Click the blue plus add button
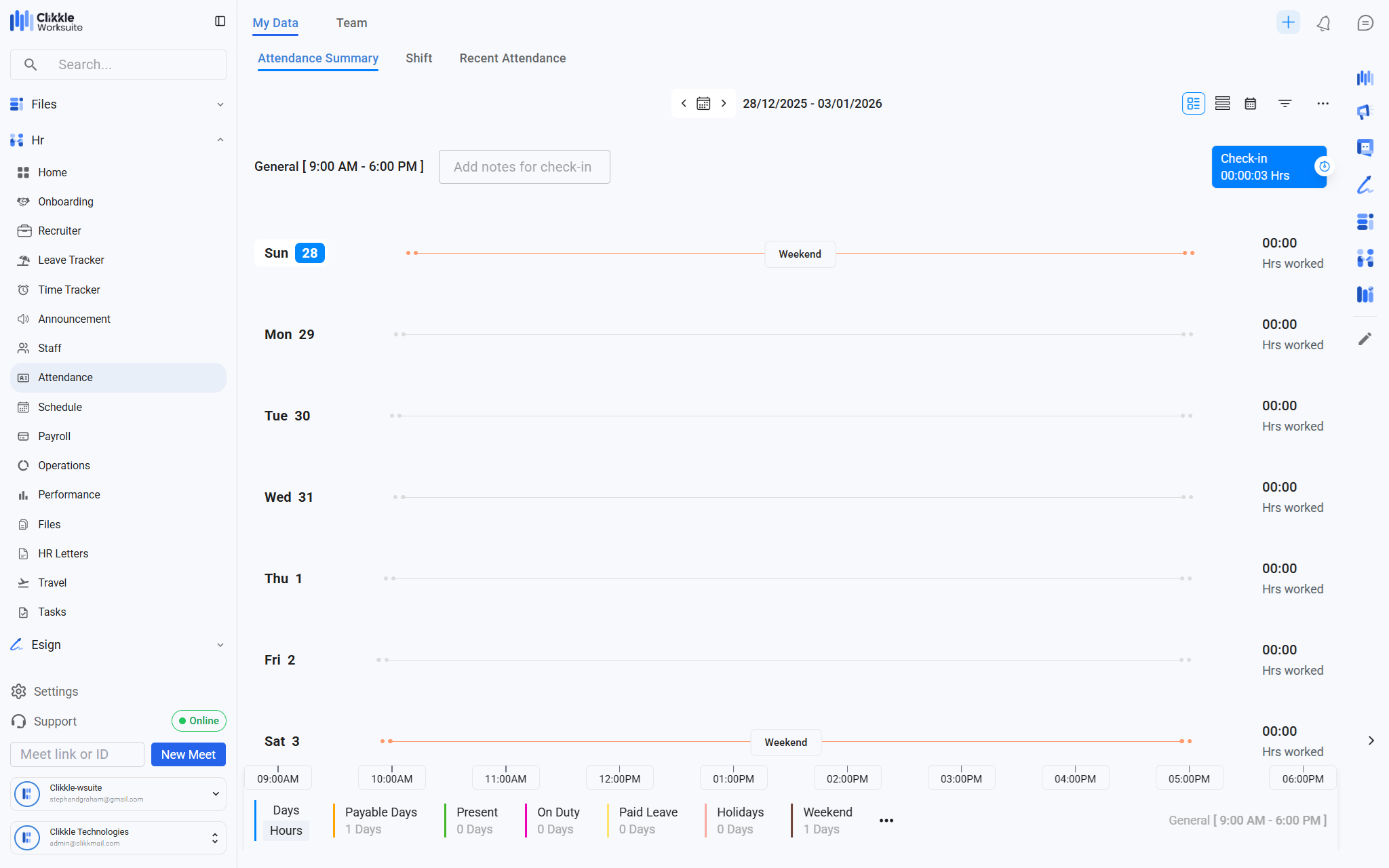Screen dimensions: 1389x868 pyautogui.click(x=1288, y=22)
